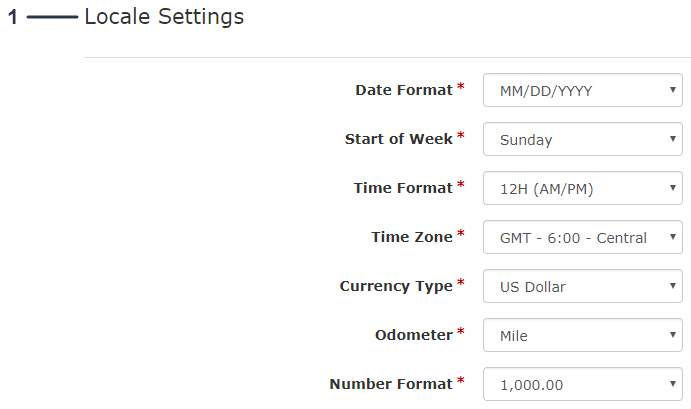Click the step number 1 marker

(x=13, y=18)
